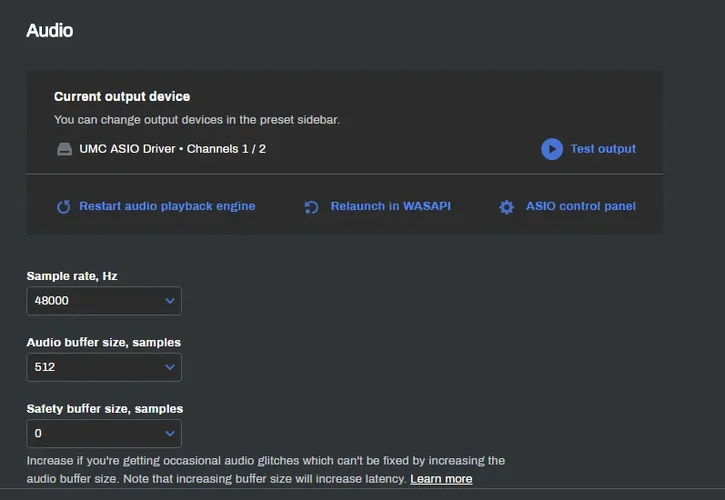This screenshot has width=725, height=500.
Task: Click the Test output play icon
Action: 552,149
